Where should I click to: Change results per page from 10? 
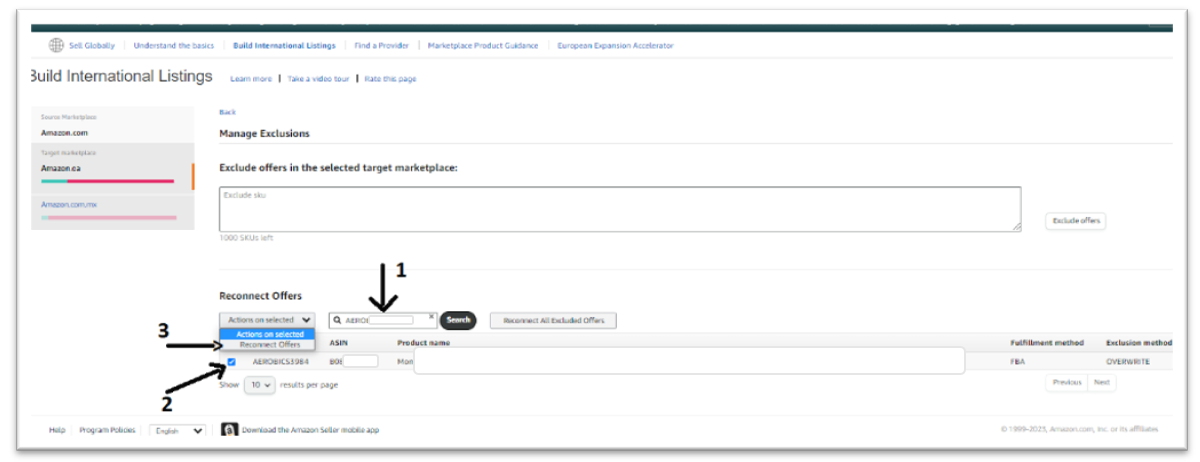click(259, 384)
